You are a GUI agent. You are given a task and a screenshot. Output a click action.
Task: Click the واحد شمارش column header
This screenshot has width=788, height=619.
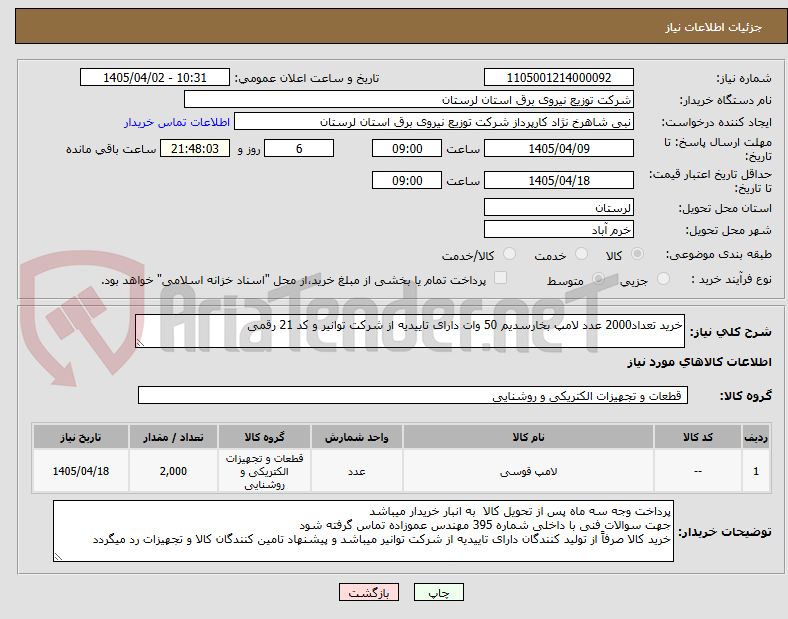[356, 437]
